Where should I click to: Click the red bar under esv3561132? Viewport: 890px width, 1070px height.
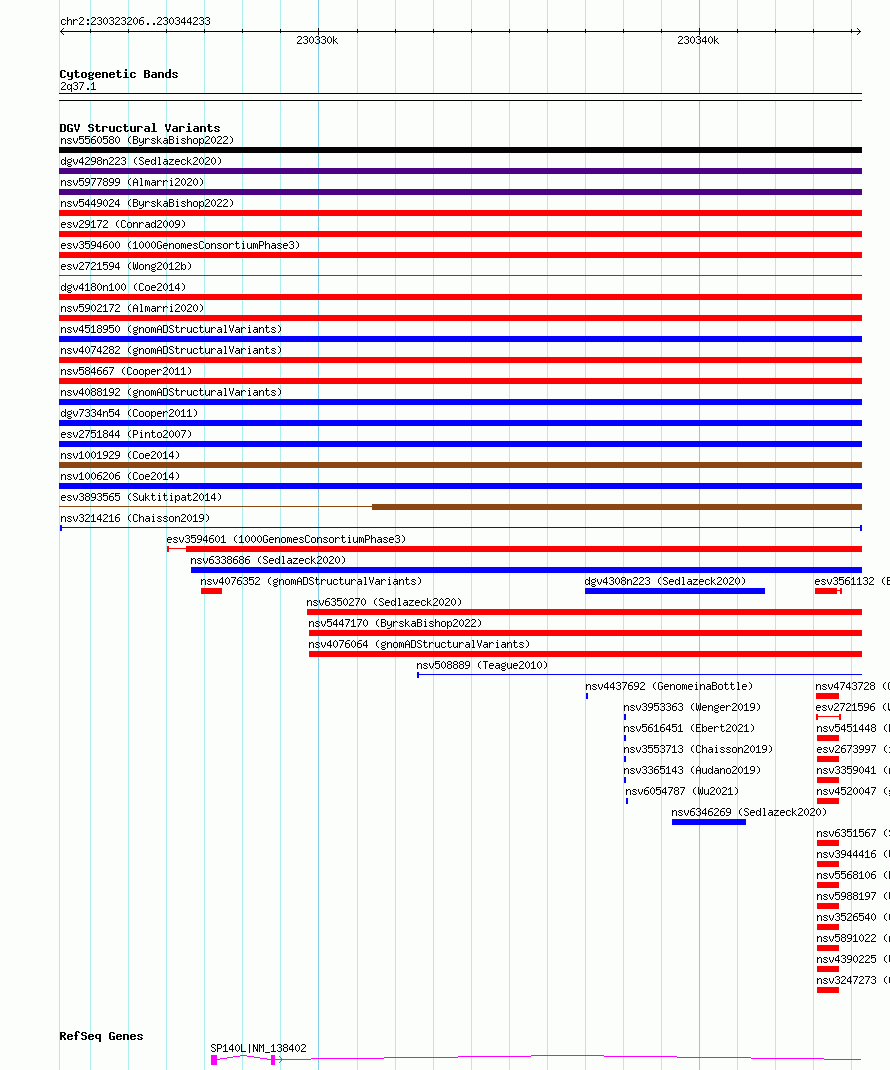click(827, 591)
